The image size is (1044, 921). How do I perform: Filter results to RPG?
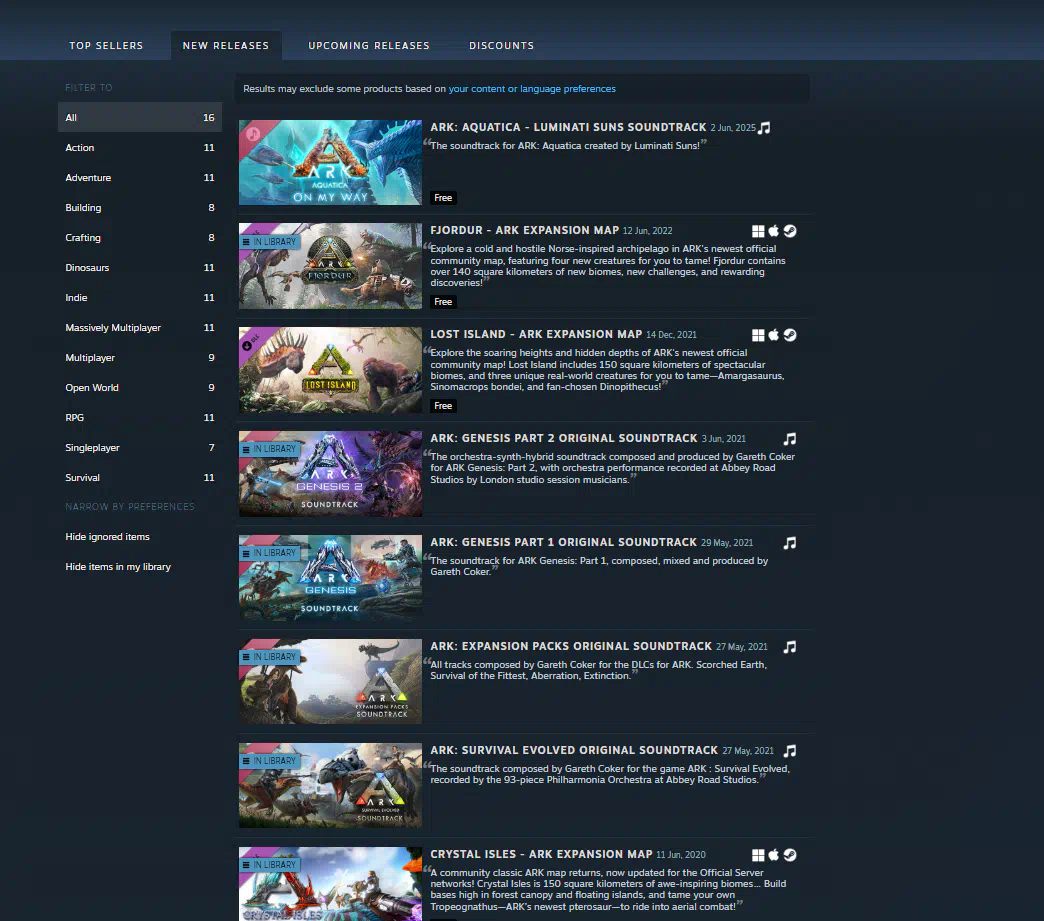140,417
